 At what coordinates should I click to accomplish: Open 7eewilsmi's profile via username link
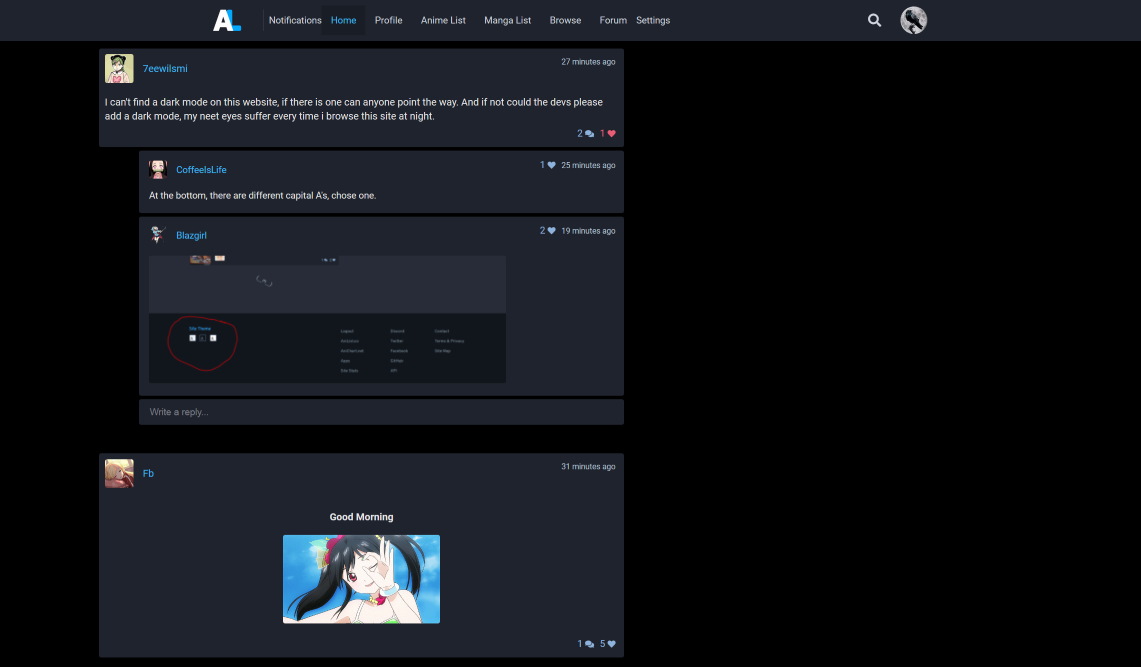(165, 68)
